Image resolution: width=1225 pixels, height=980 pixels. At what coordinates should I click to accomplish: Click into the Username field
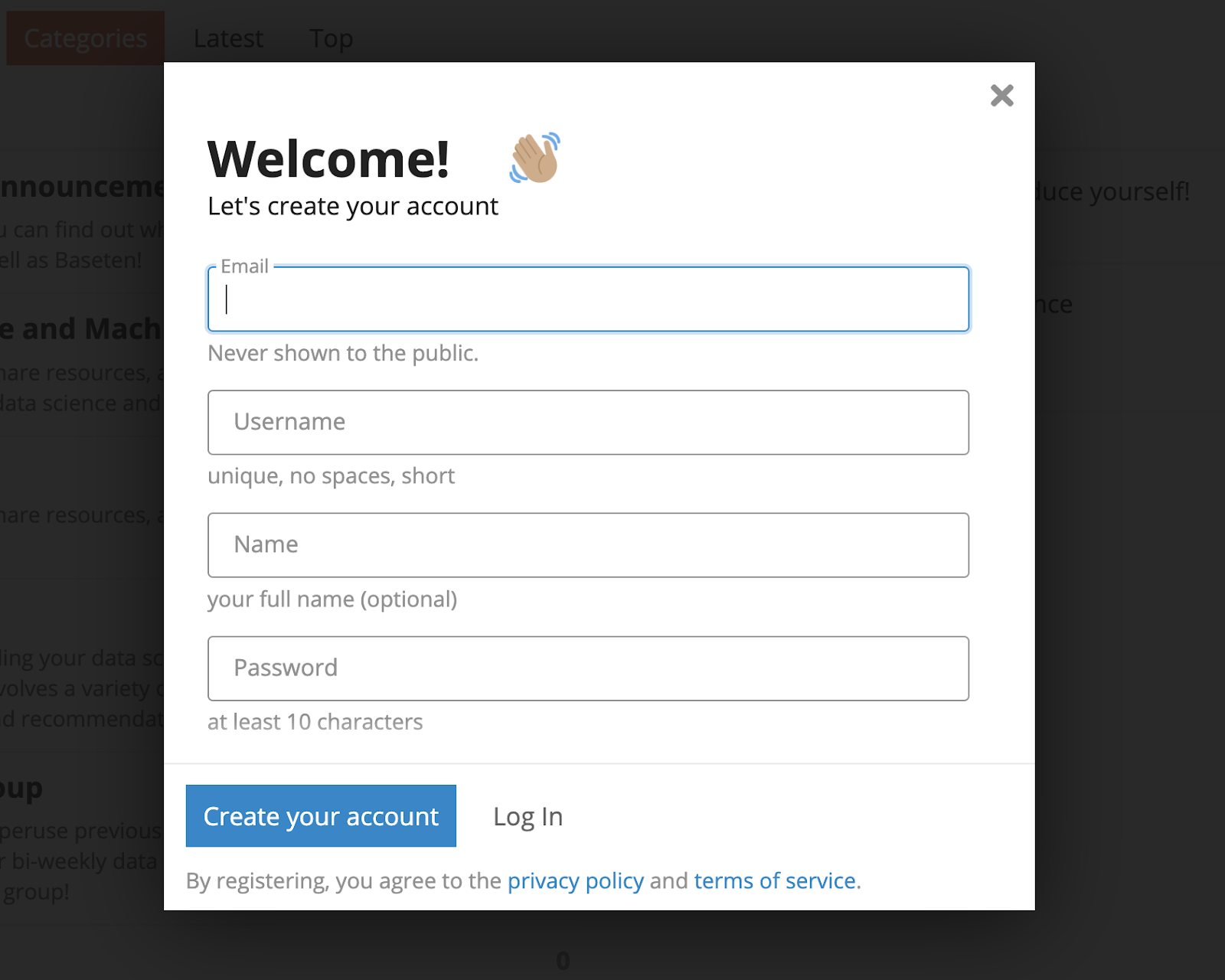point(588,423)
